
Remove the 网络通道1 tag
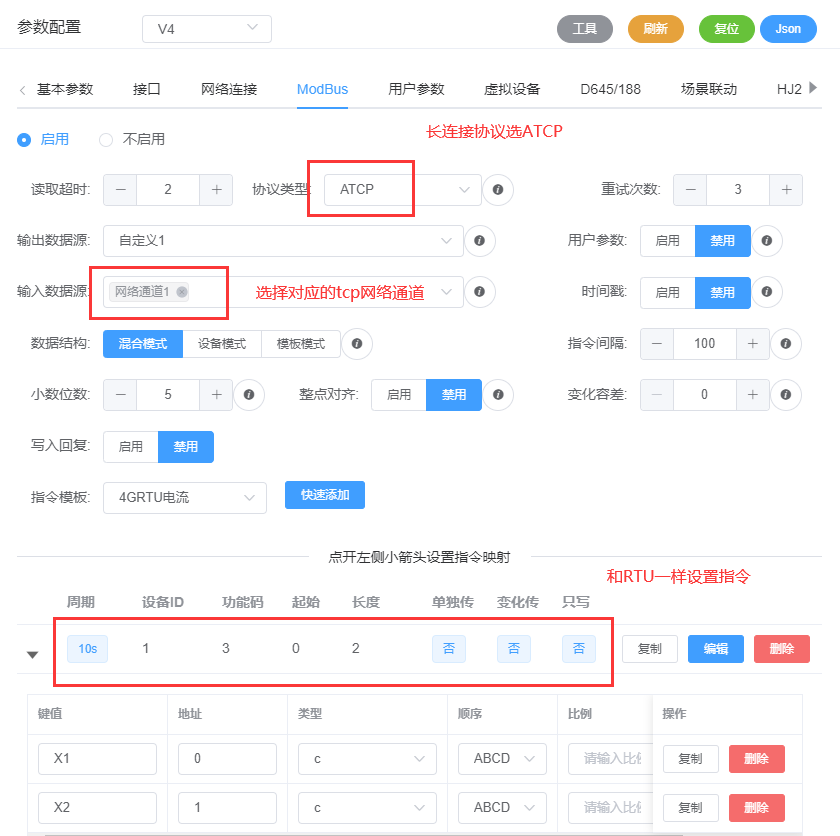tap(181, 292)
